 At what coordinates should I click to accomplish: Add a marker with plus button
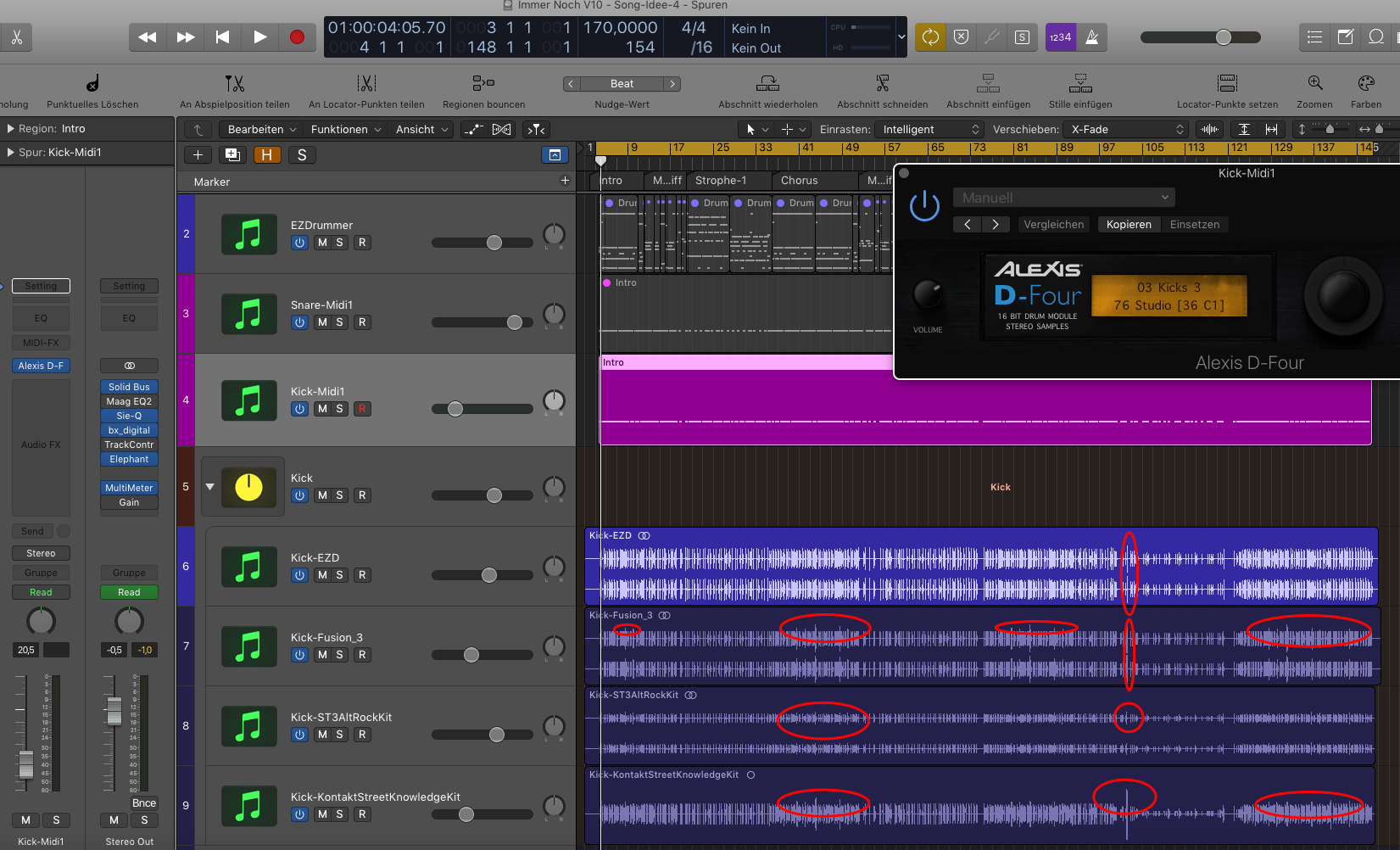coord(565,181)
